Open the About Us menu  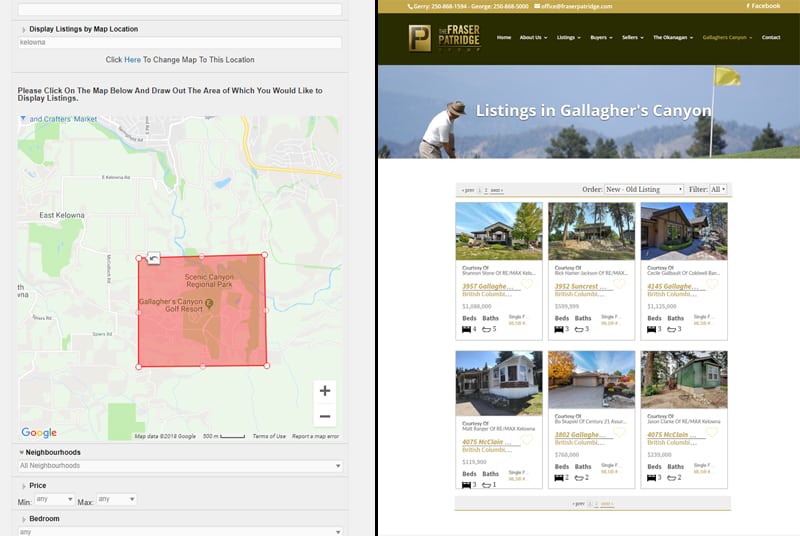pos(533,37)
